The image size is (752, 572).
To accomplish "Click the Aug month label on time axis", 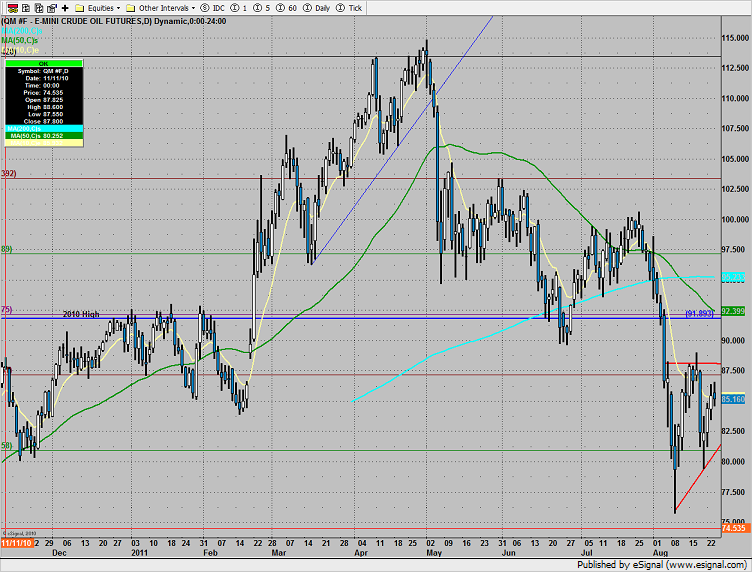I will [x=660, y=553].
